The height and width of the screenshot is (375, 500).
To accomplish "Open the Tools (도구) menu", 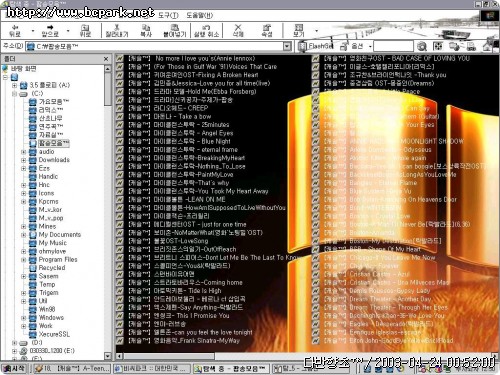I will 168,15.
